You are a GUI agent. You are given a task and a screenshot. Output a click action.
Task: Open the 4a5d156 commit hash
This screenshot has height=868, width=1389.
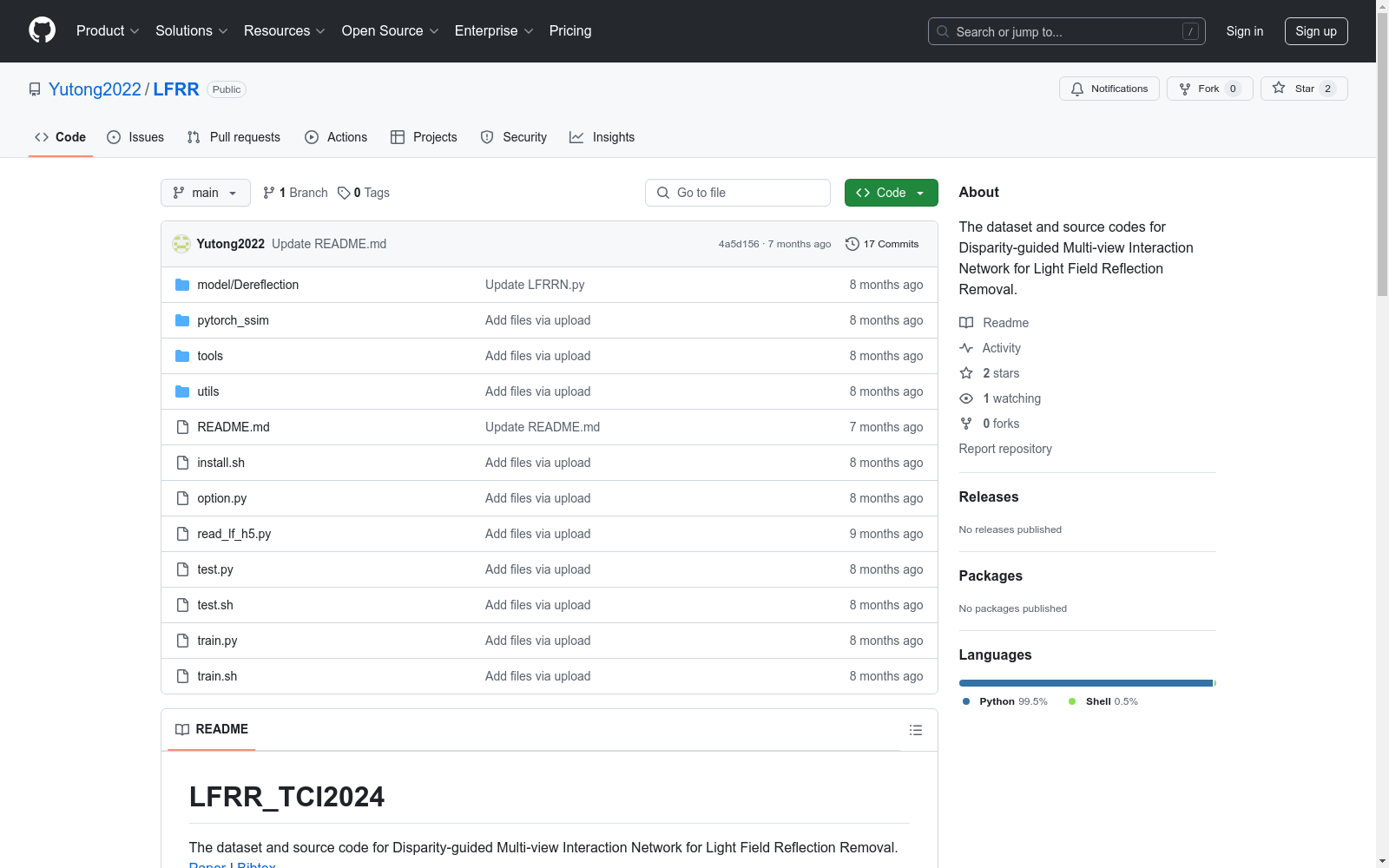[x=739, y=244]
